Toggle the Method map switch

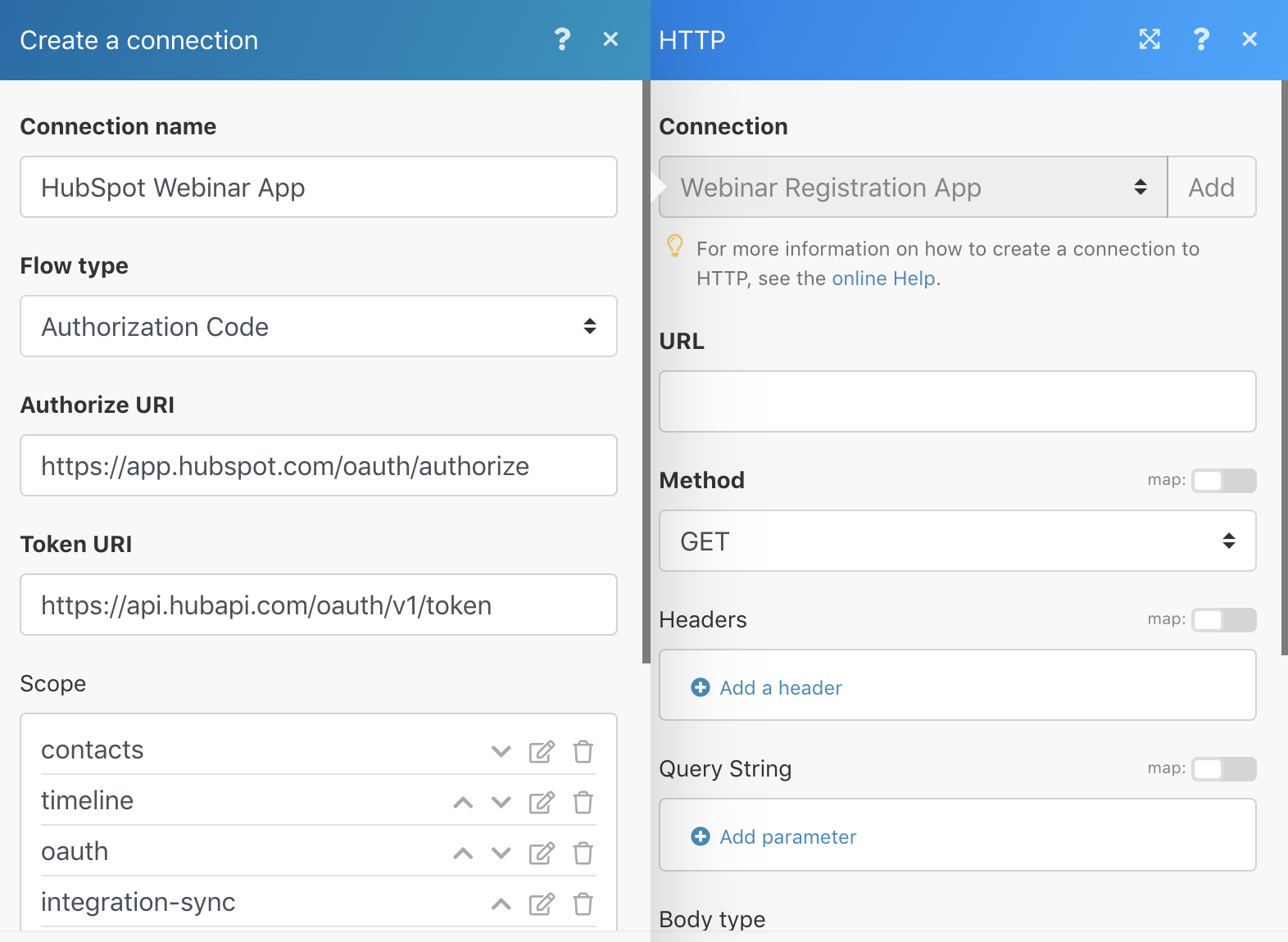coord(1224,481)
